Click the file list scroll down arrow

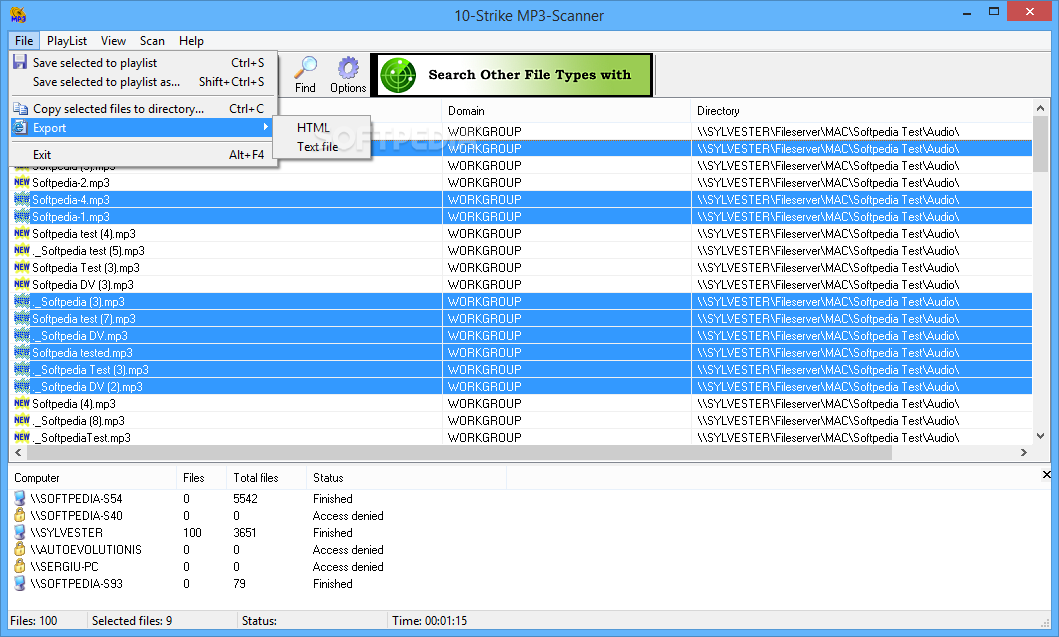1040,436
